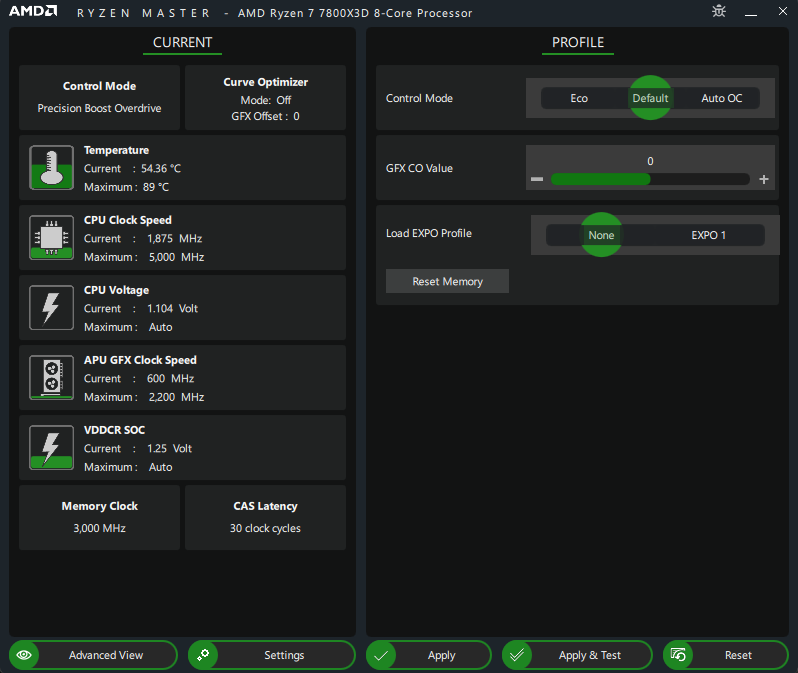Choose None for EXPO profile
Viewport: 798px width, 673px height.
(601, 235)
